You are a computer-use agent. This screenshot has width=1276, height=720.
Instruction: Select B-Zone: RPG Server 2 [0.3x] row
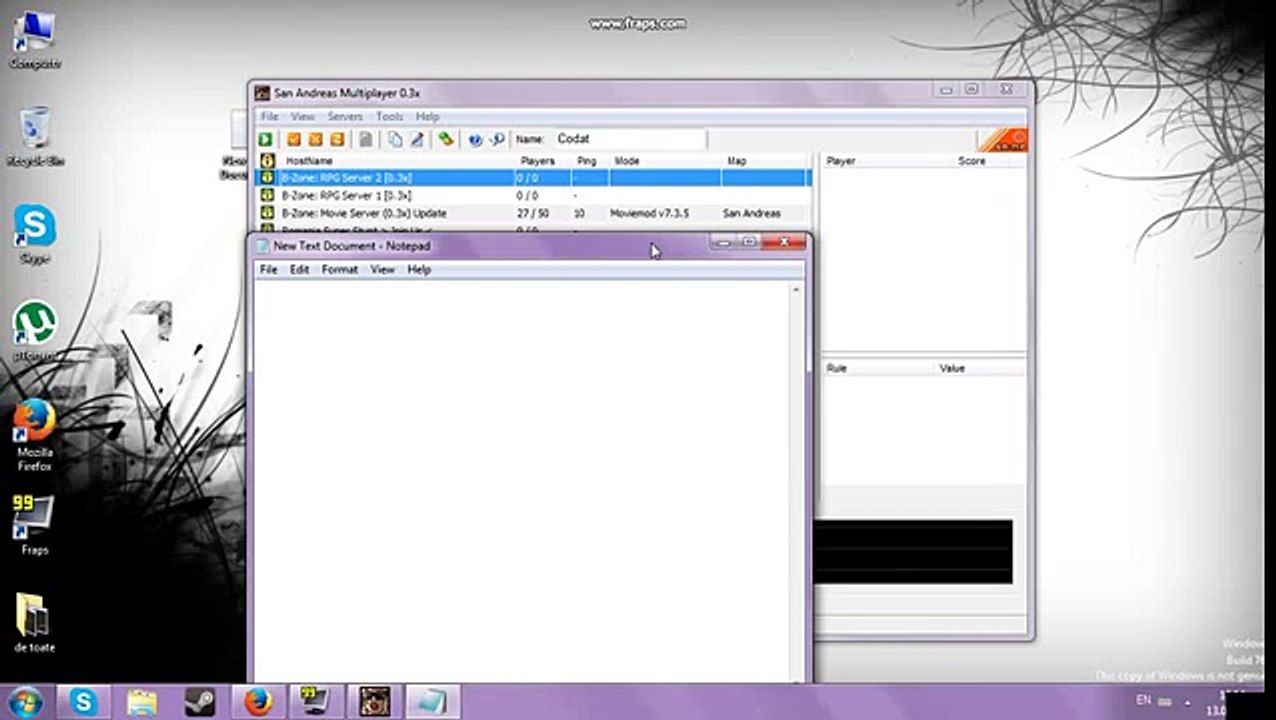pyautogui.click(x=534, y=178)
